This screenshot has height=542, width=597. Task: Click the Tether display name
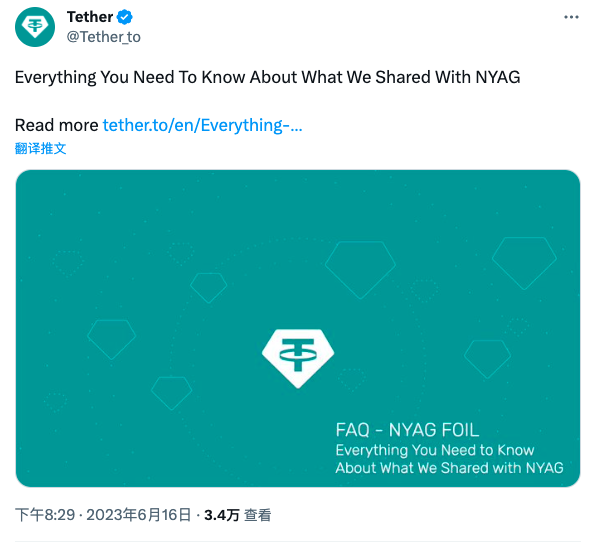90,17
